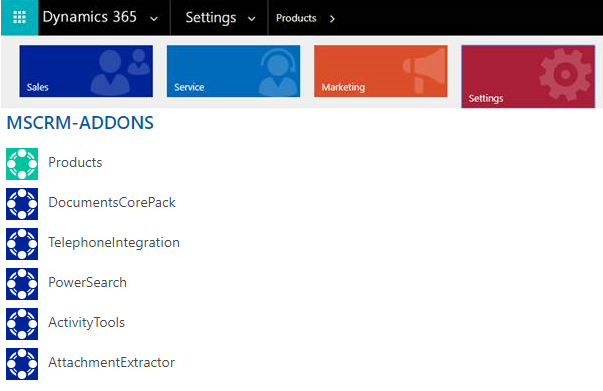603x391 pixels.
Task: Click the Products green icon
Action: tap(22, 164)
